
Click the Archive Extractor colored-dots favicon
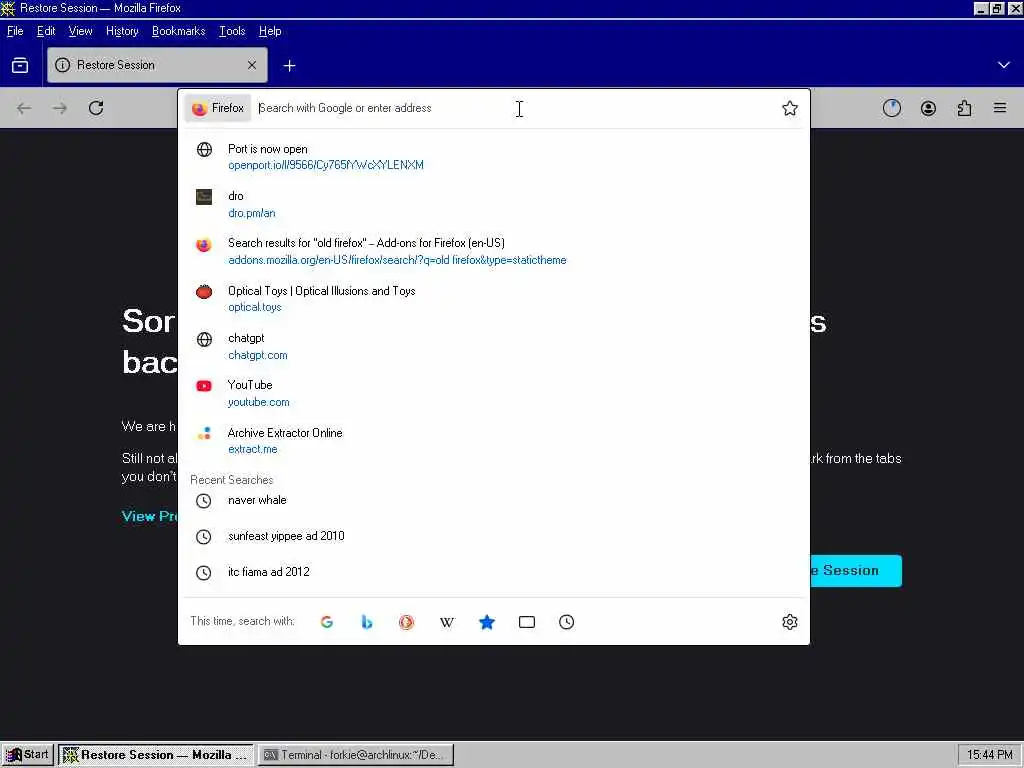204,433
